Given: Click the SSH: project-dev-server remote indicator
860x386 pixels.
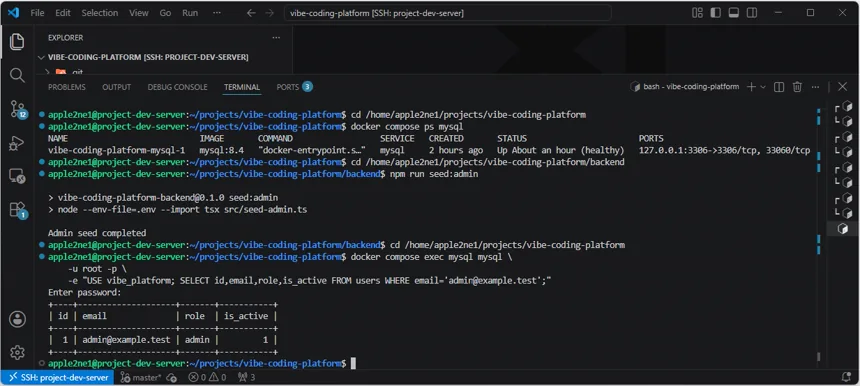Looking at the screenshot, I should 58,377.
